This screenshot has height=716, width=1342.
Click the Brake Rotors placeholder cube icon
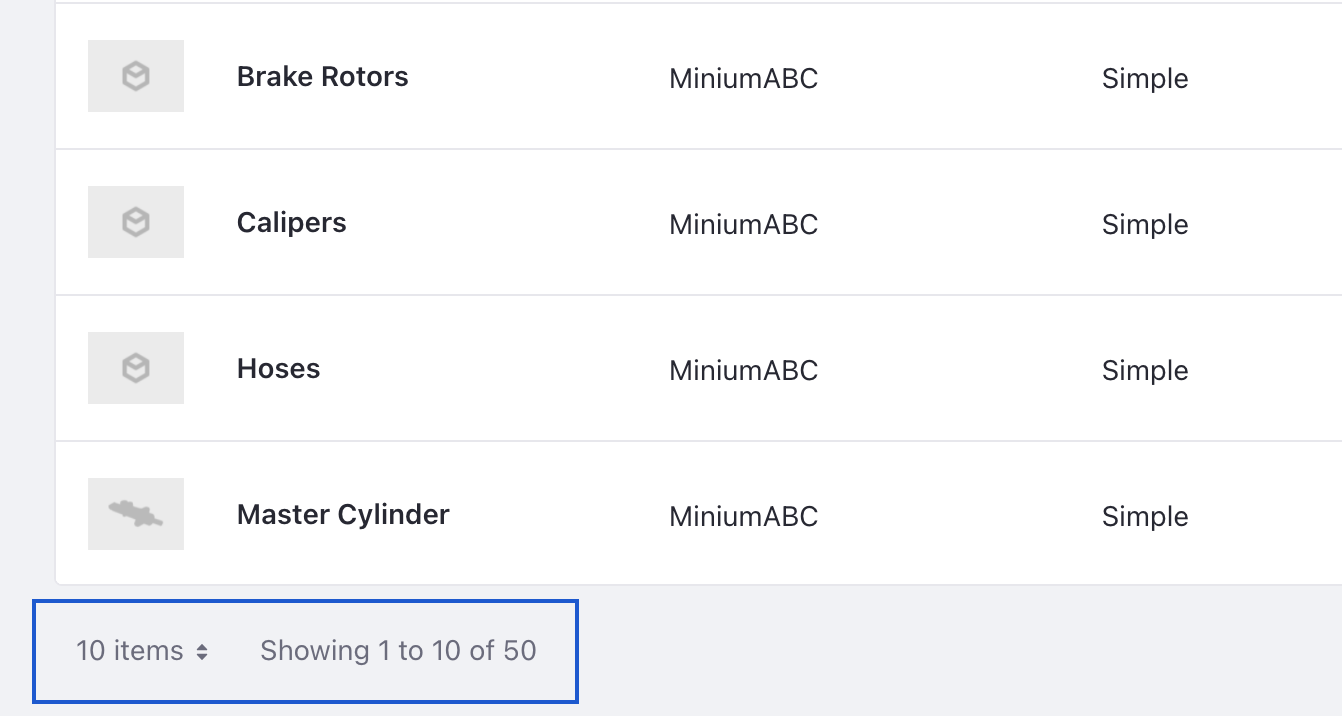click(x=136, y=76)
